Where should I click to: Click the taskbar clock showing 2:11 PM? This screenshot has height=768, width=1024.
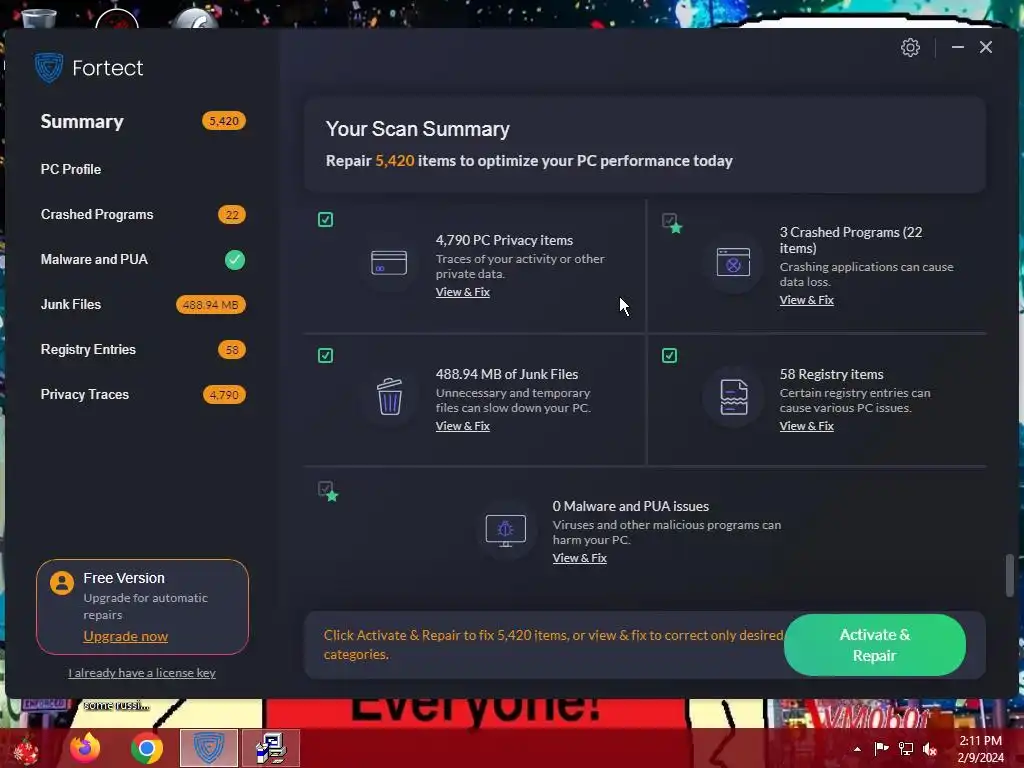[980, 748]
